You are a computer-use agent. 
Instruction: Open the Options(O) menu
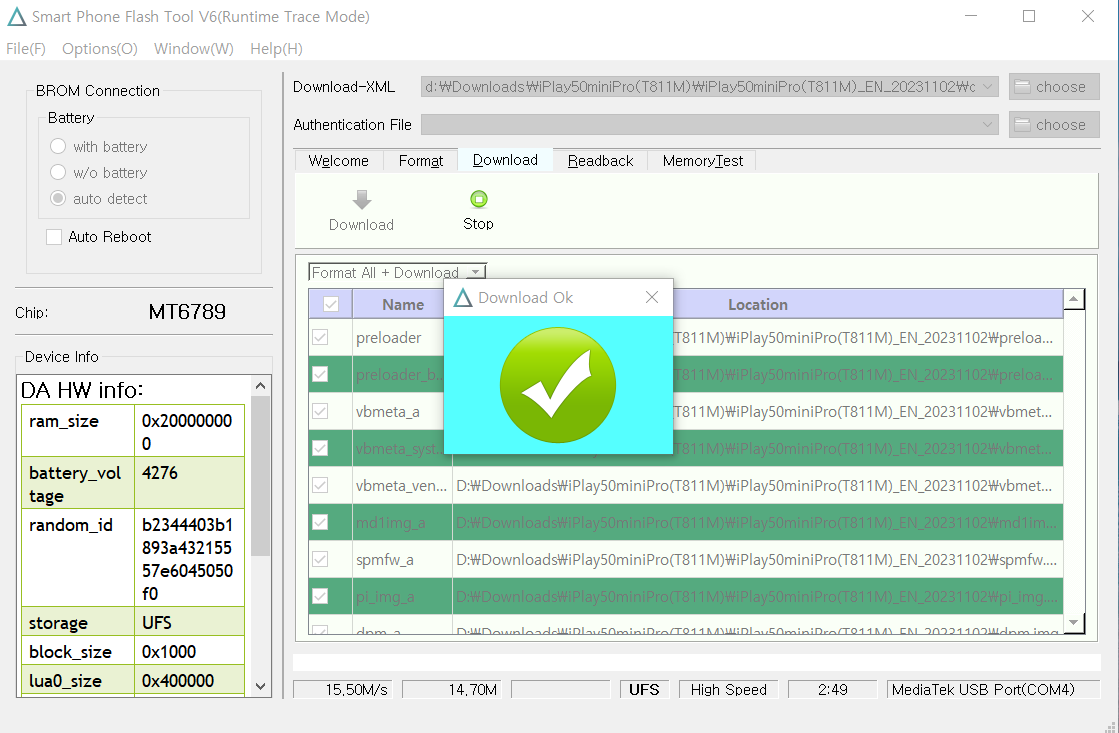[x=100, y=49]
